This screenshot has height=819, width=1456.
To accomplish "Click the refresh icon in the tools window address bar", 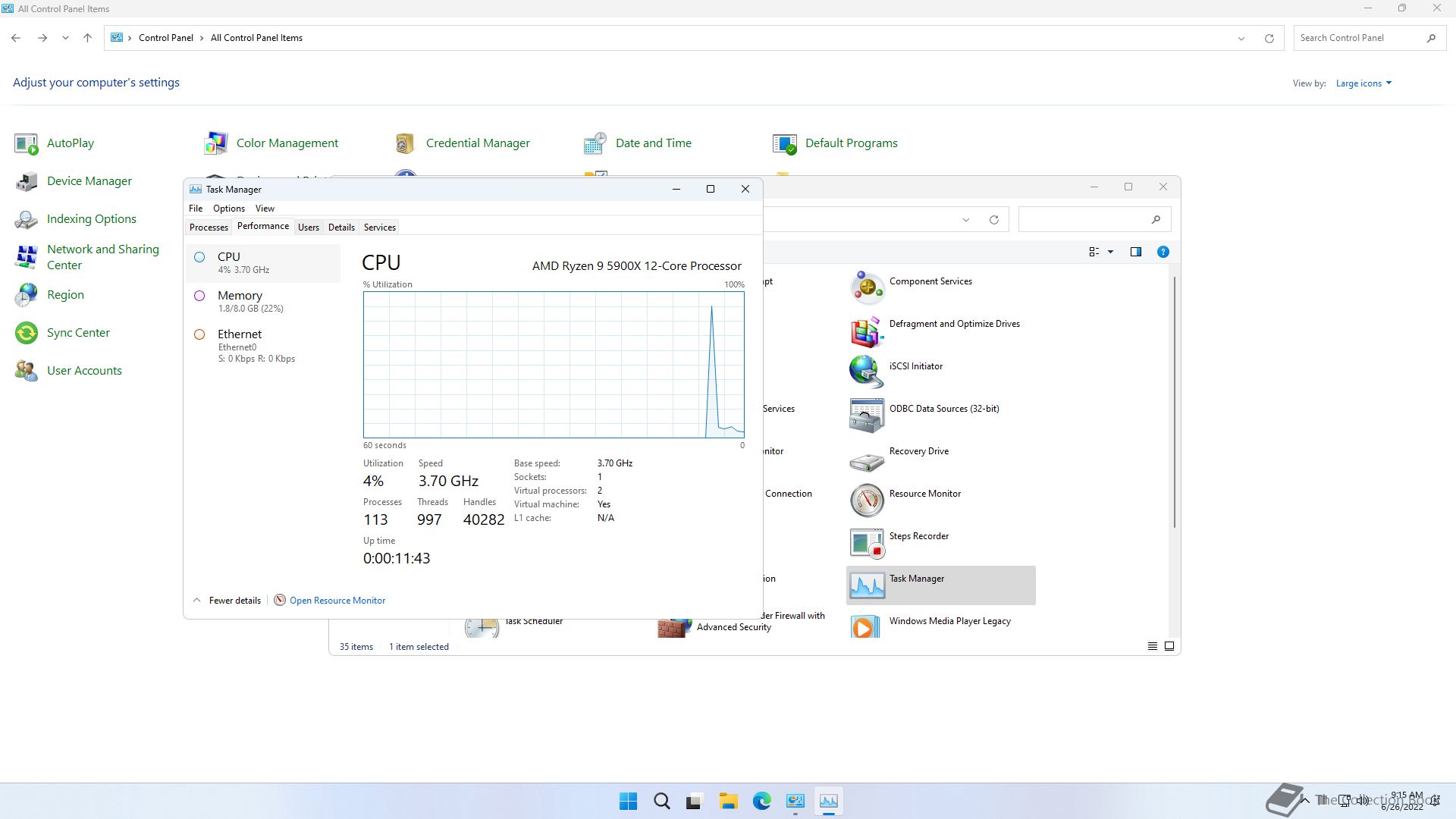I will 993,220.
